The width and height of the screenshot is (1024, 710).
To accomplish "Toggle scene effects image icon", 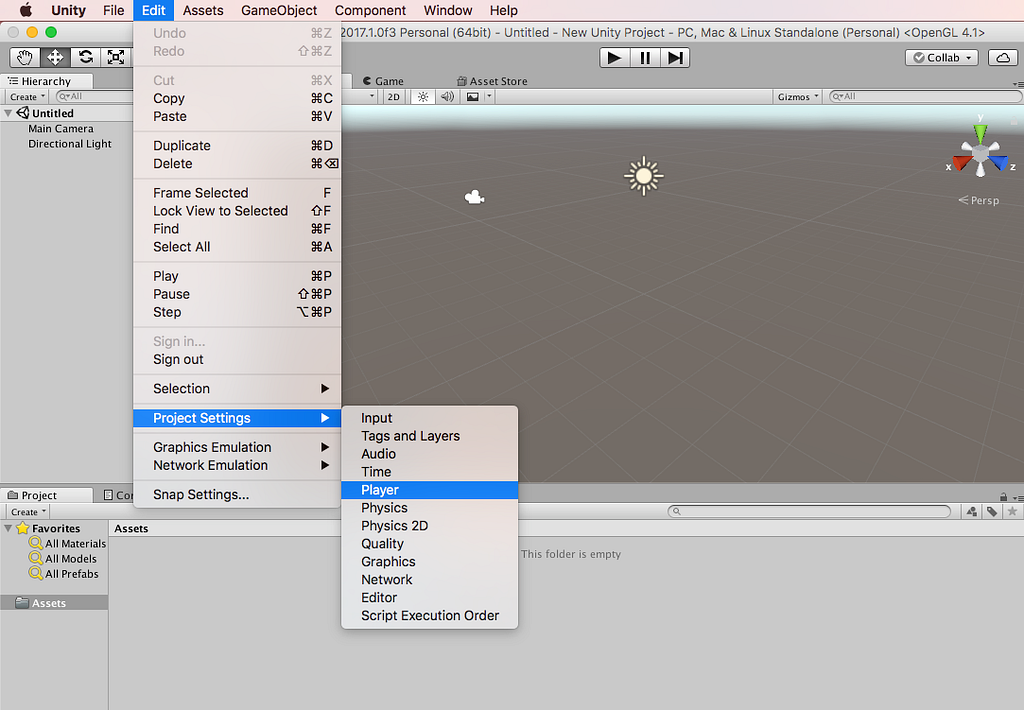I will click(473, 97).
